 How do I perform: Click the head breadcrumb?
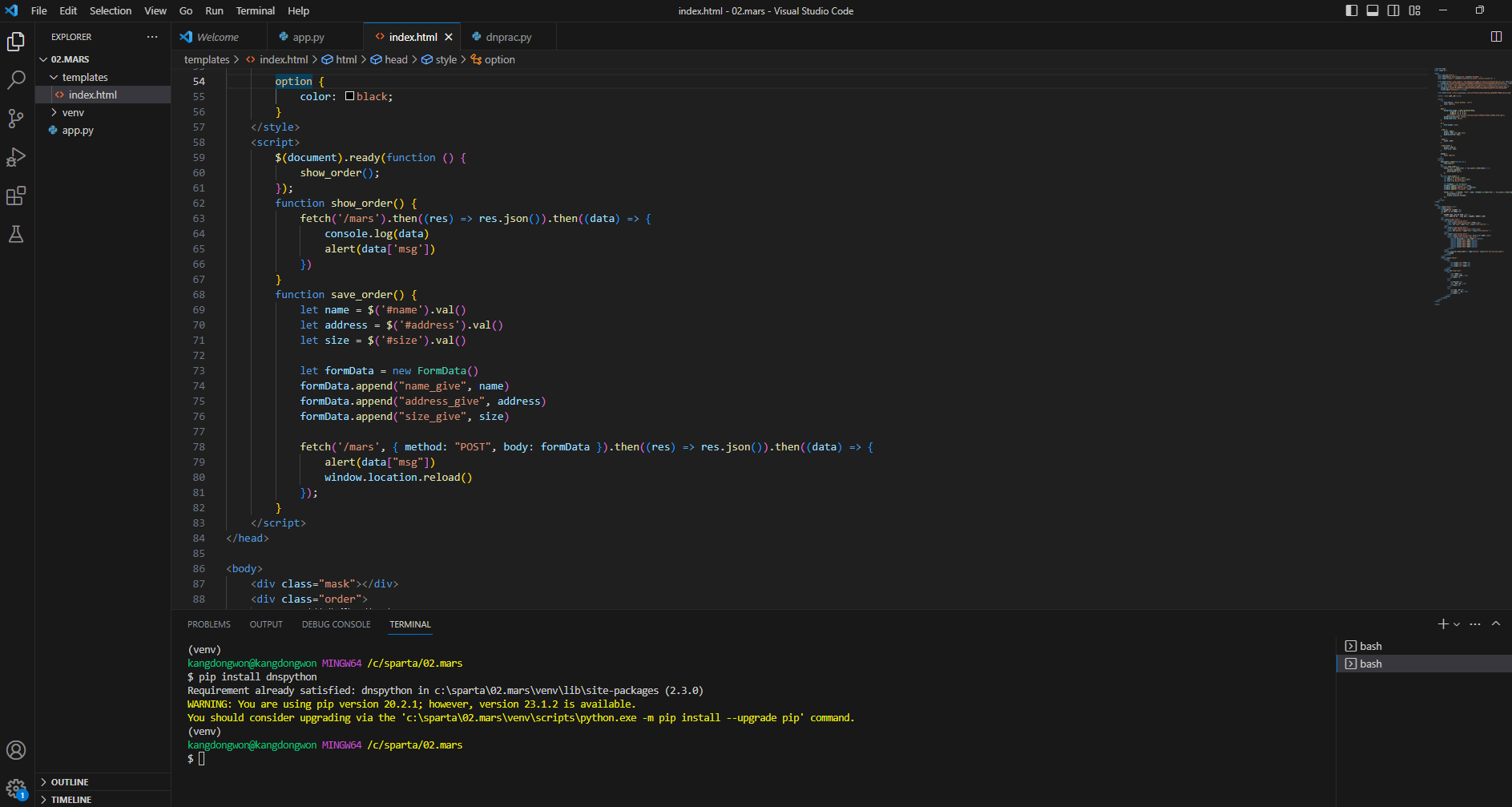tap(396, 59)
